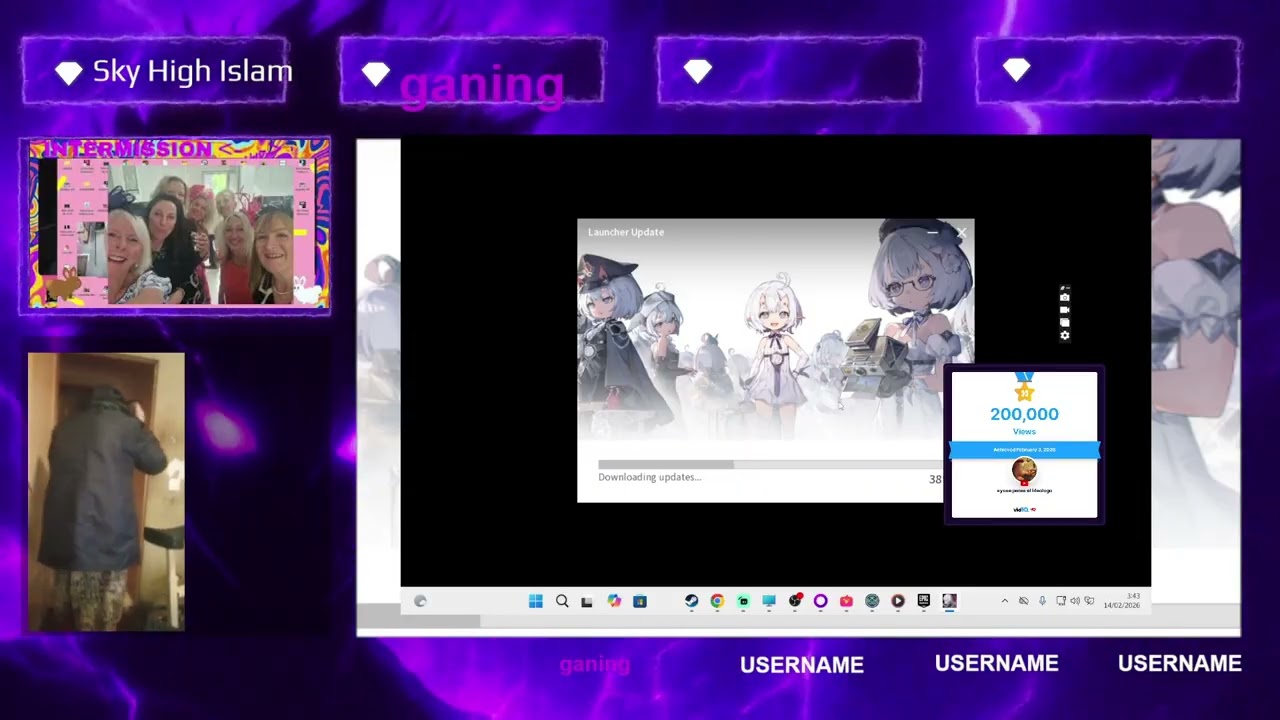Open the Windows Start menu
Screen dimensions: 1280x720
(536, 601)
